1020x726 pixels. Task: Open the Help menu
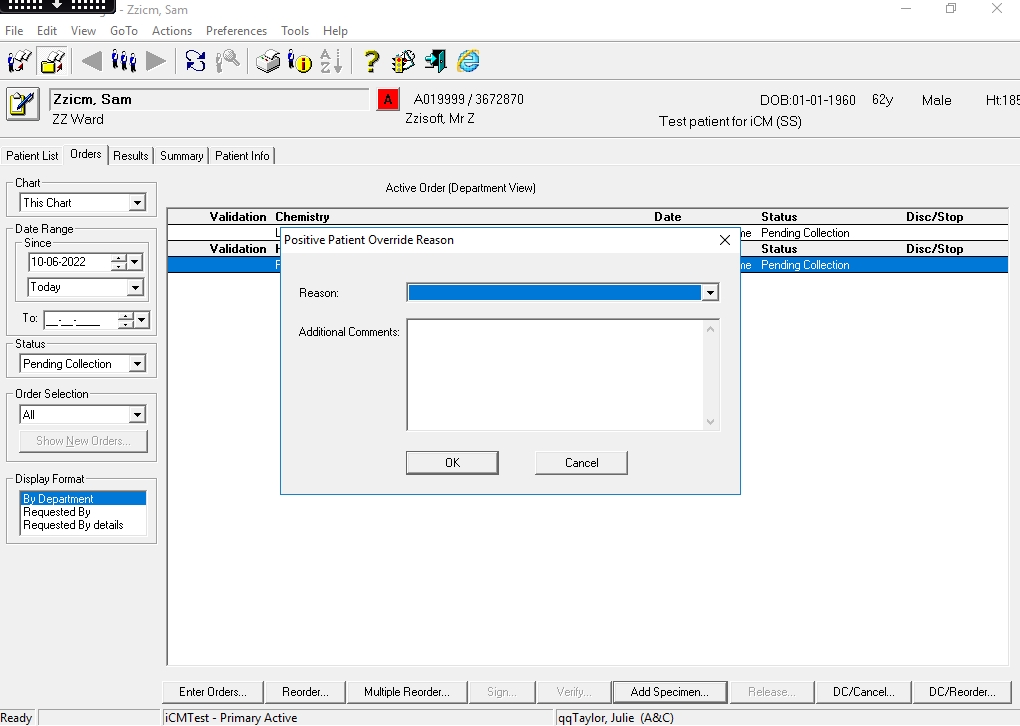click(335, 31)
